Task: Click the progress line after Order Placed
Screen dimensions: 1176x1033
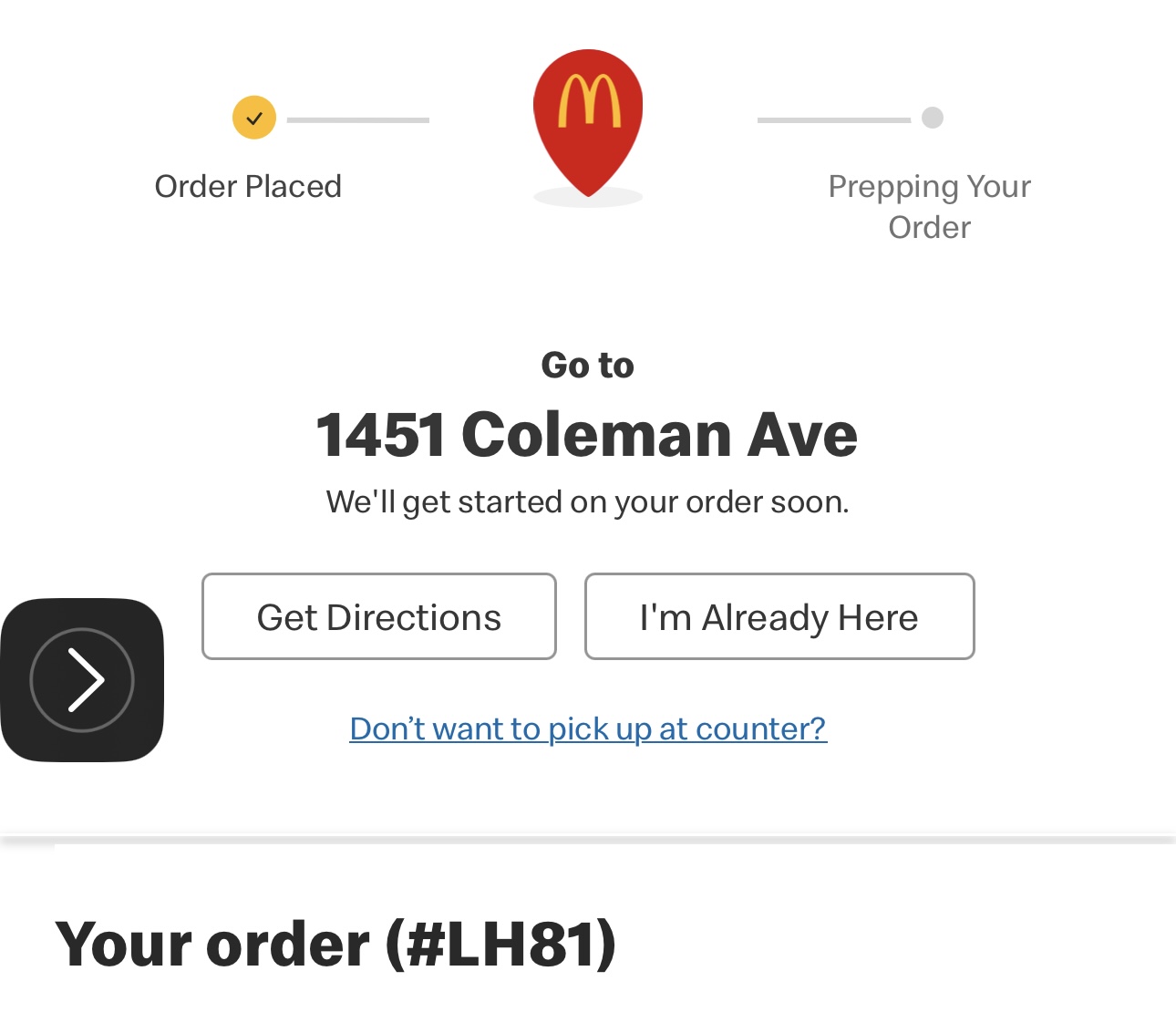Action: [x=357, y=119]
